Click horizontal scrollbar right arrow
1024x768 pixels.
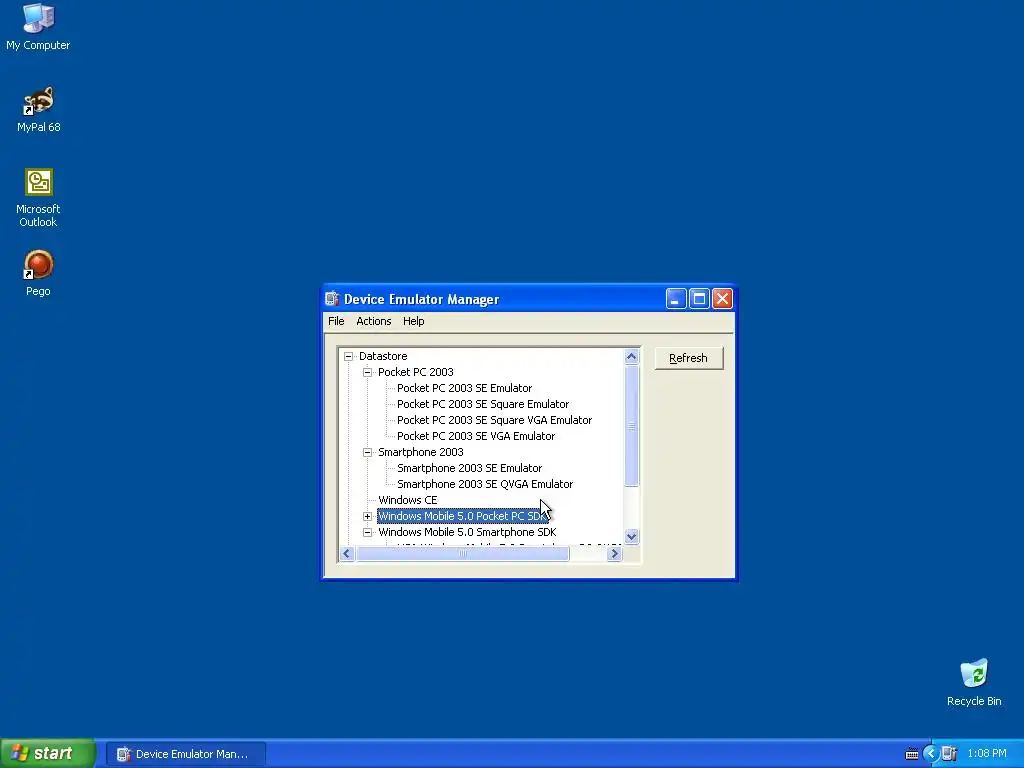coord(614,554)
